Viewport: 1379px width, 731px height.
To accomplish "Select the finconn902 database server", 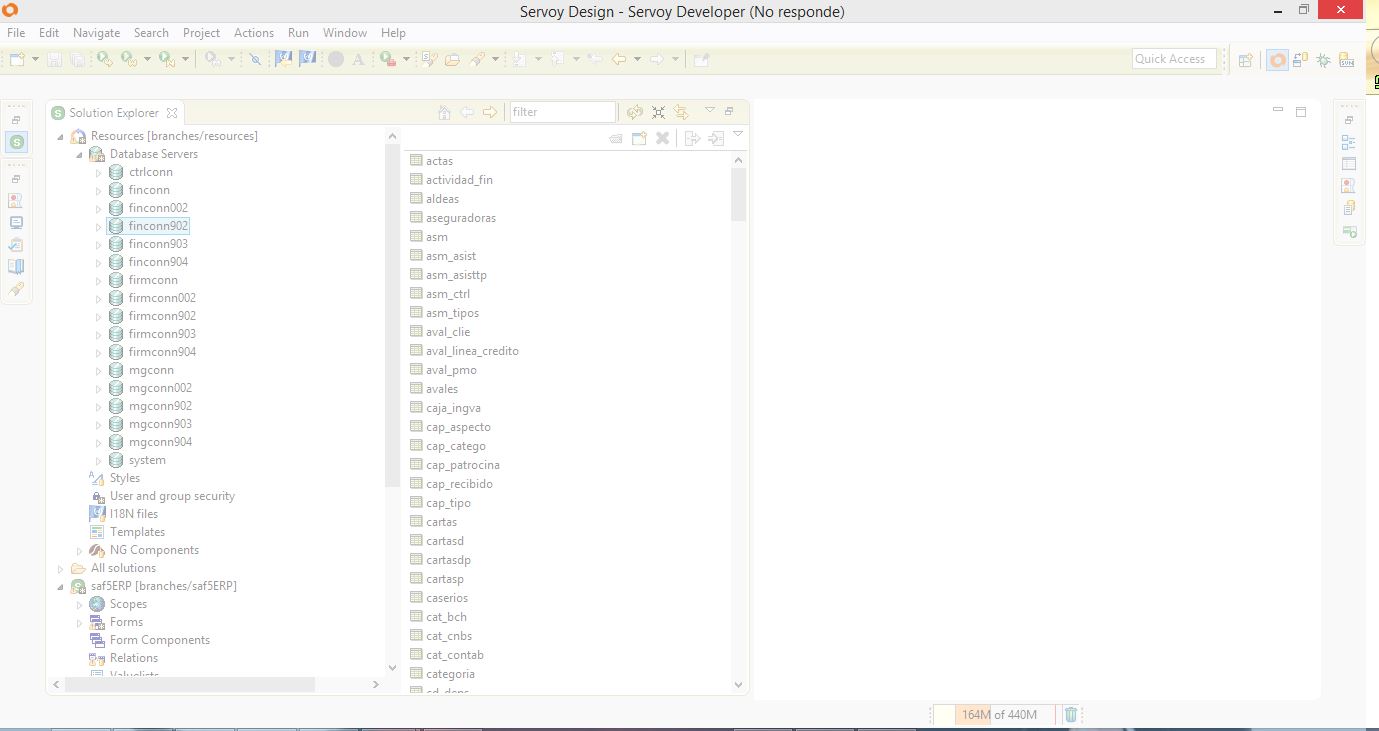I will [x=158, y=226].
